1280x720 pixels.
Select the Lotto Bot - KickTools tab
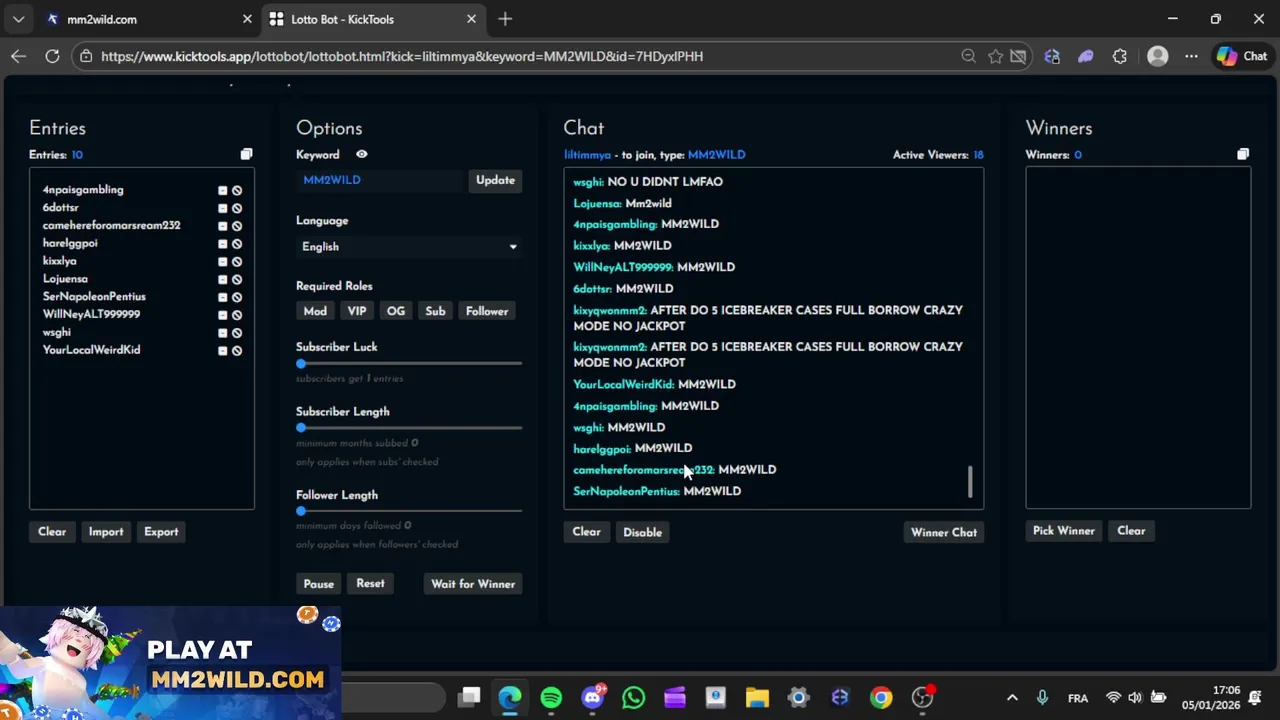point(372,19)
